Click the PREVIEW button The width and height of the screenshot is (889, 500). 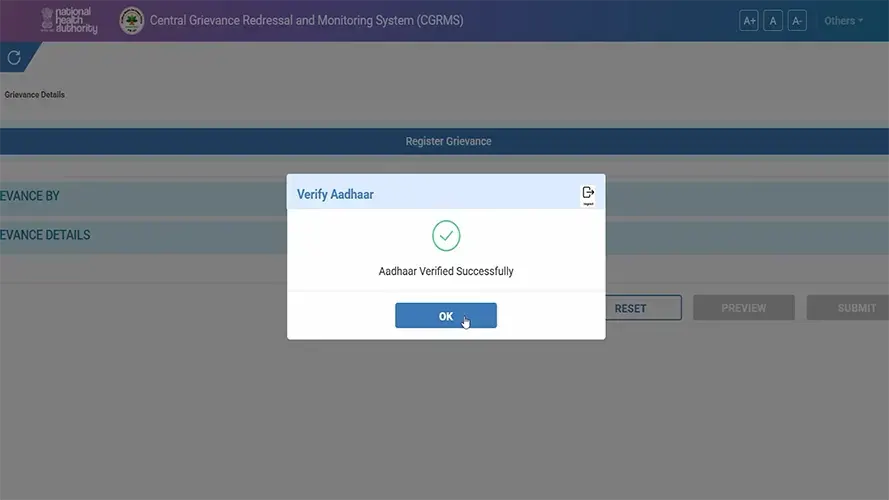[x=743, y=308]
